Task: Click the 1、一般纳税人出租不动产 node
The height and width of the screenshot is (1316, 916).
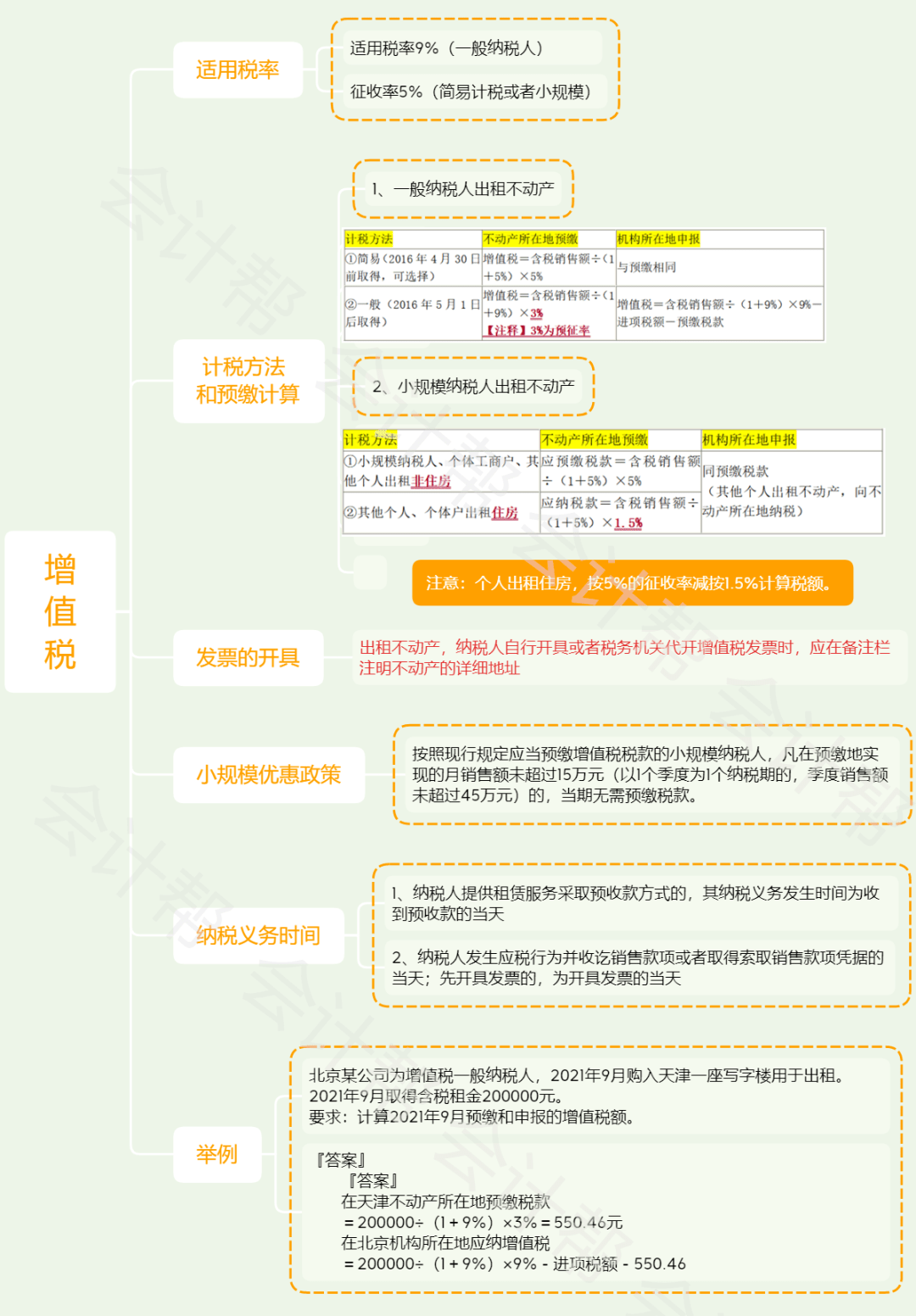Action: 463,189
